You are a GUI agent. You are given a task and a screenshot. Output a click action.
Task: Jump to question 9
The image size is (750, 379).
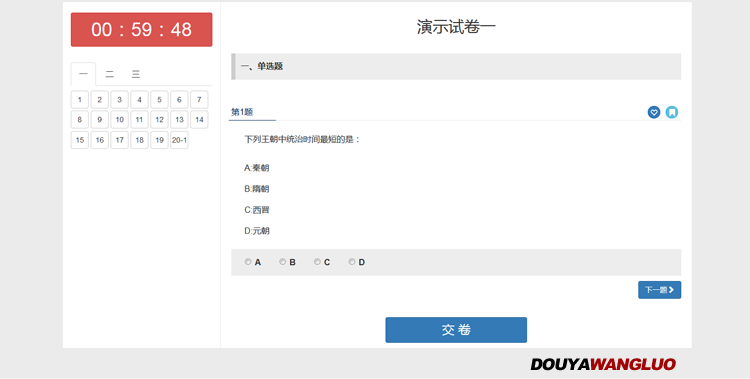99,120
